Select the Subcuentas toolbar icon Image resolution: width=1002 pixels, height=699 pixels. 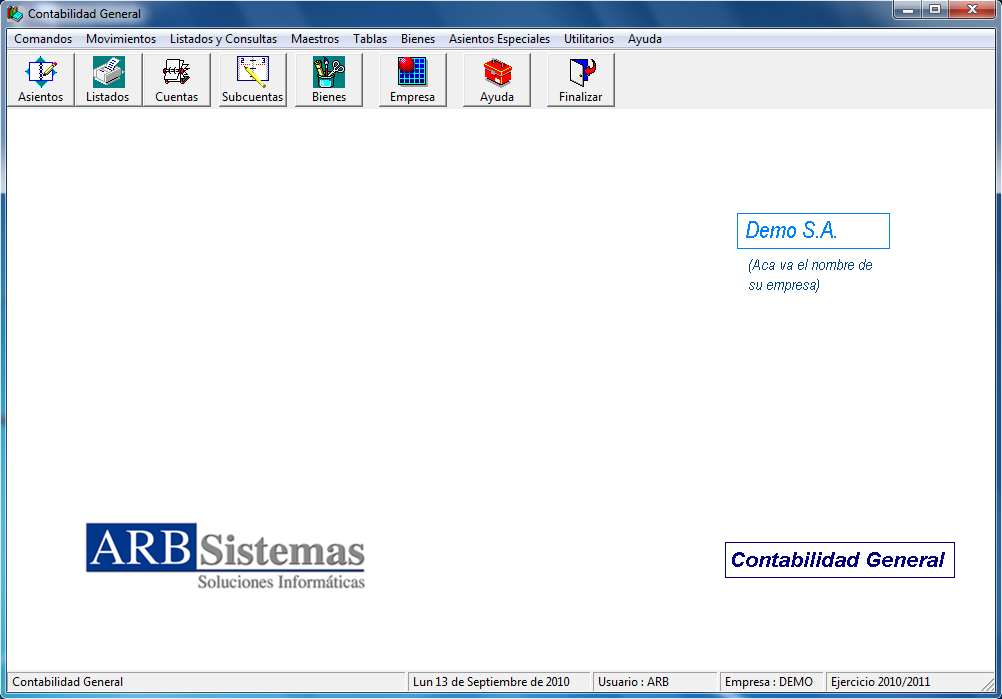pos(252,79)
